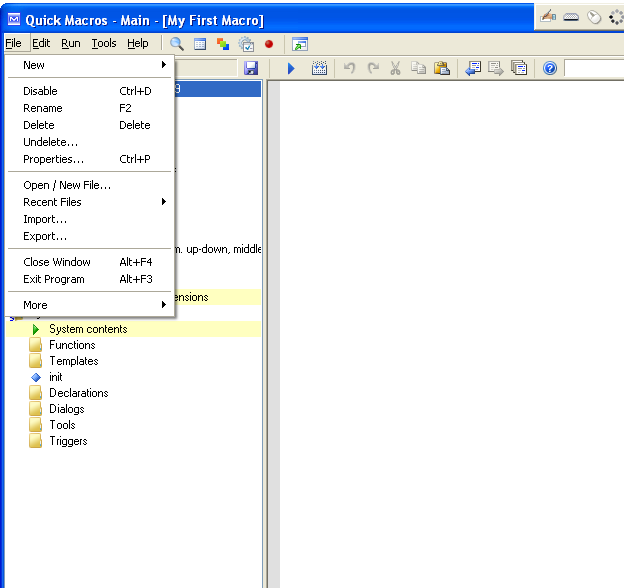Open the Dialogs folder

pos(66,409)
